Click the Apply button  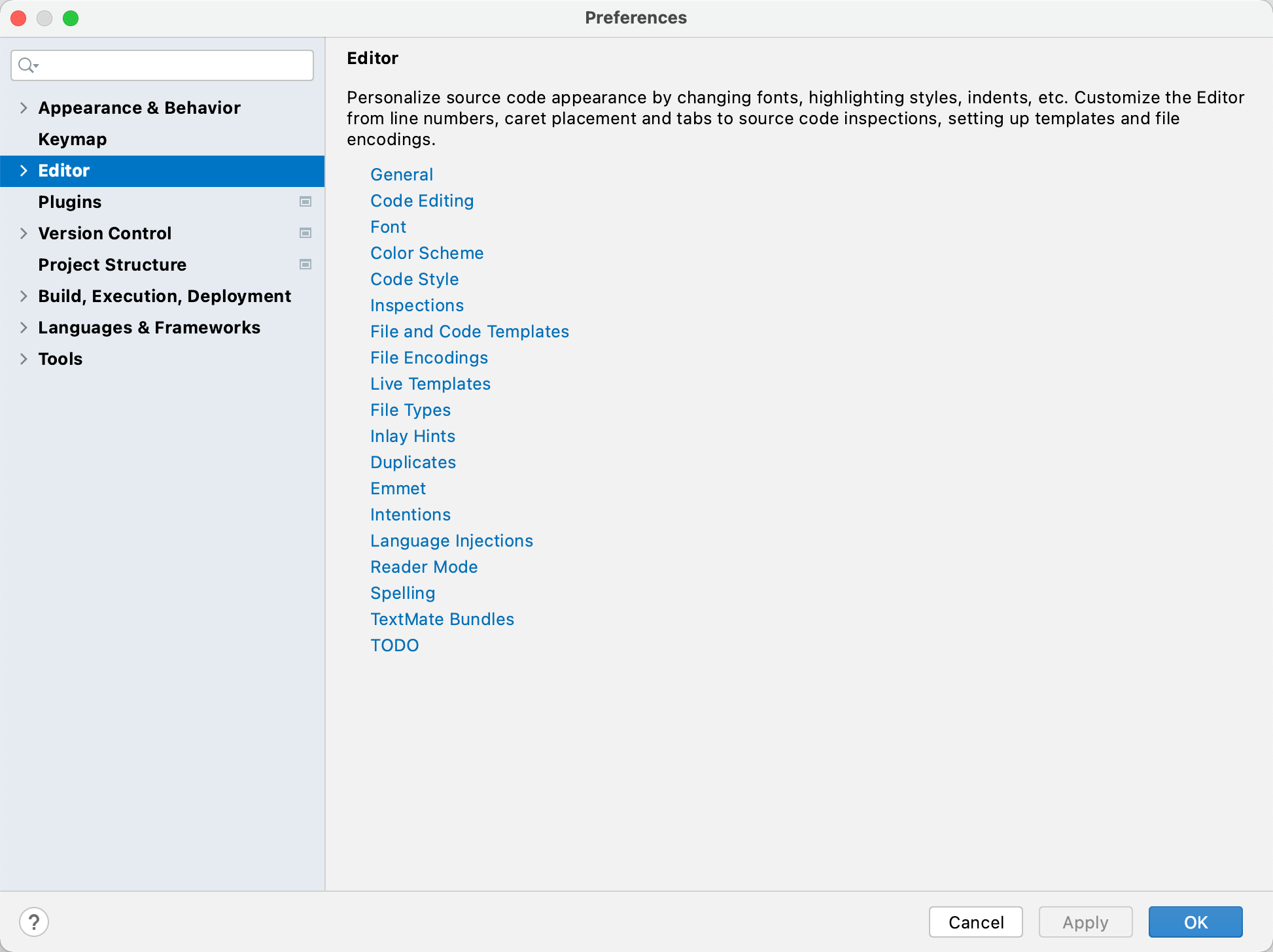pyautogui.click(x=1085, y=922)
